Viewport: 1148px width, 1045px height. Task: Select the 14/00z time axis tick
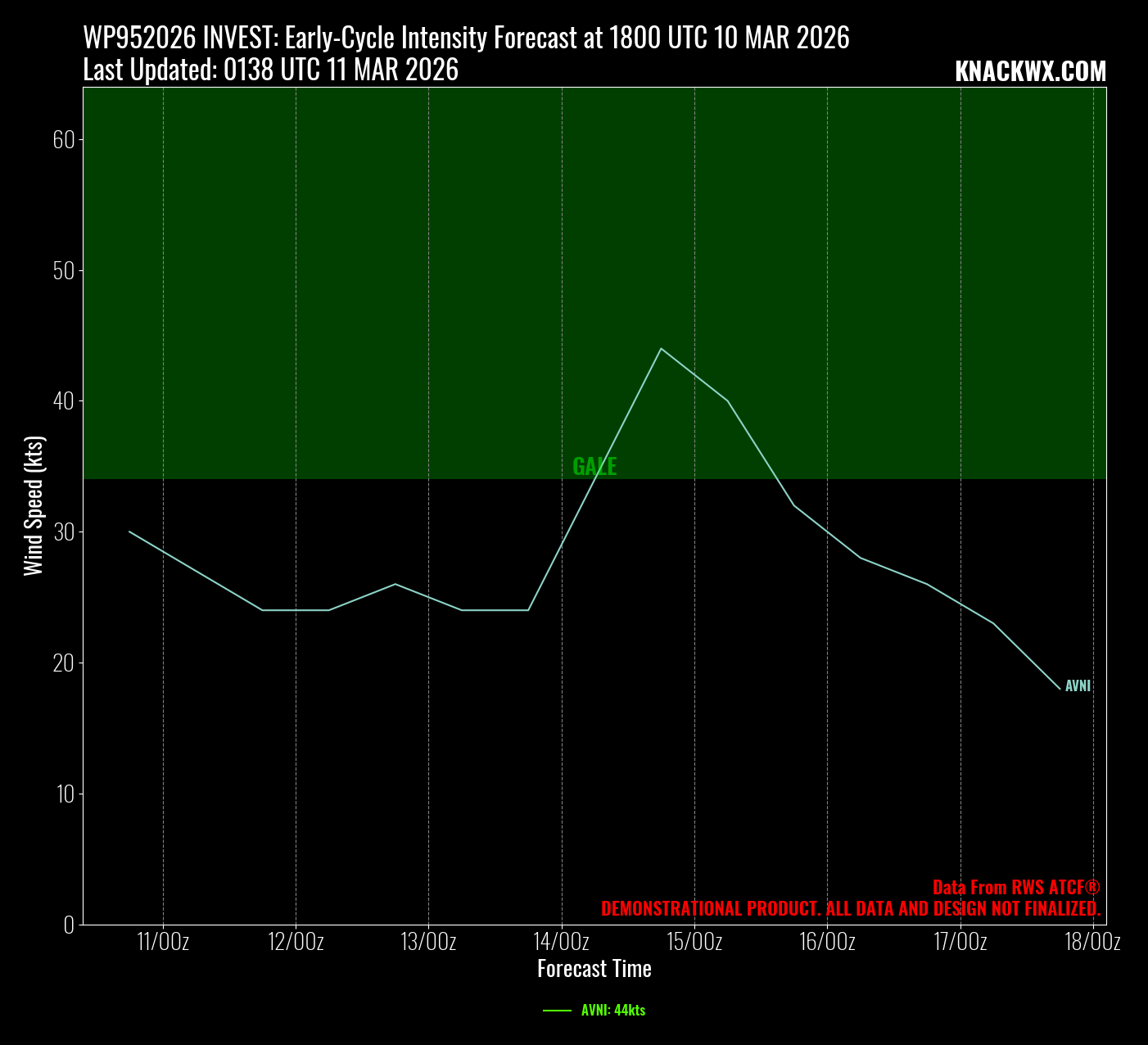coord(562,942)
